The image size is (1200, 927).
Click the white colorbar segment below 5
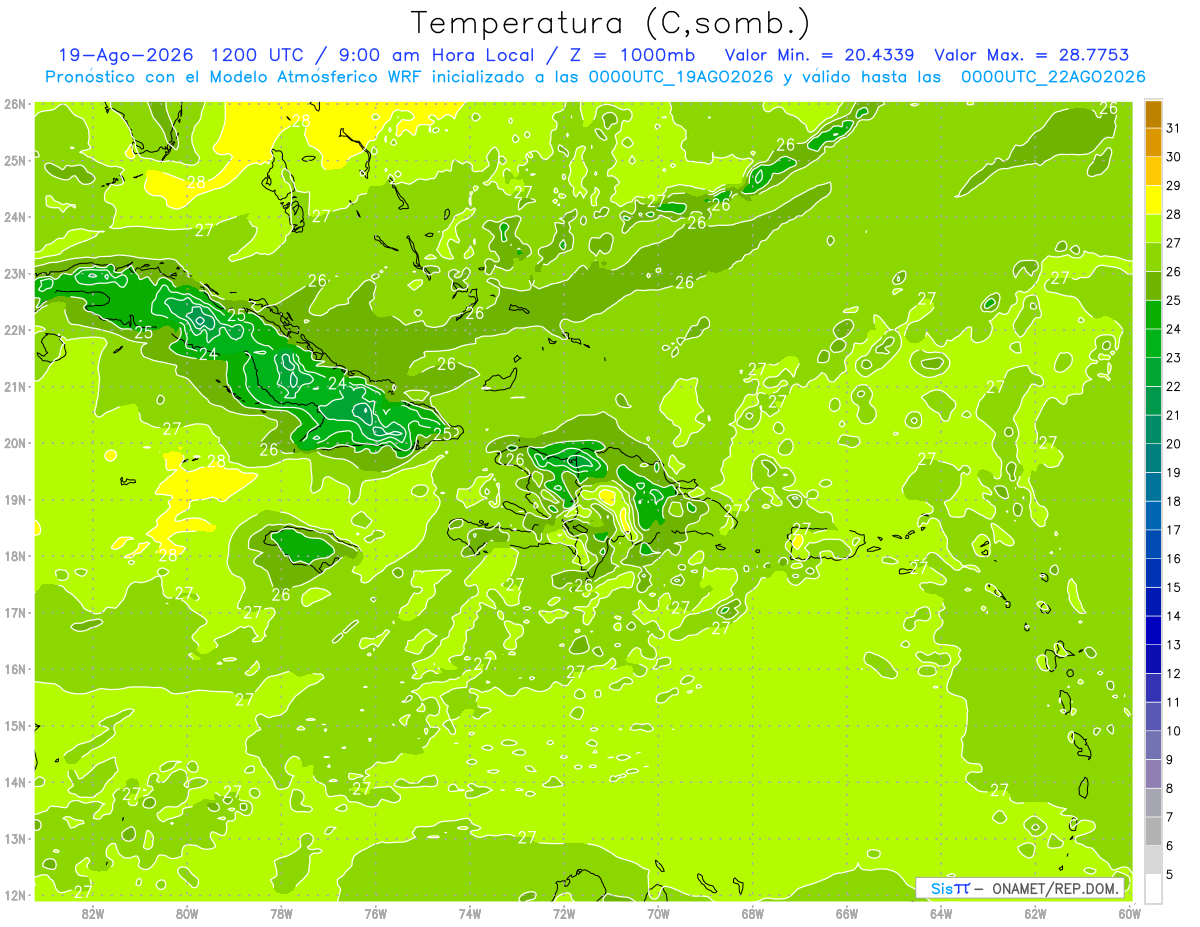[1153, 888]
